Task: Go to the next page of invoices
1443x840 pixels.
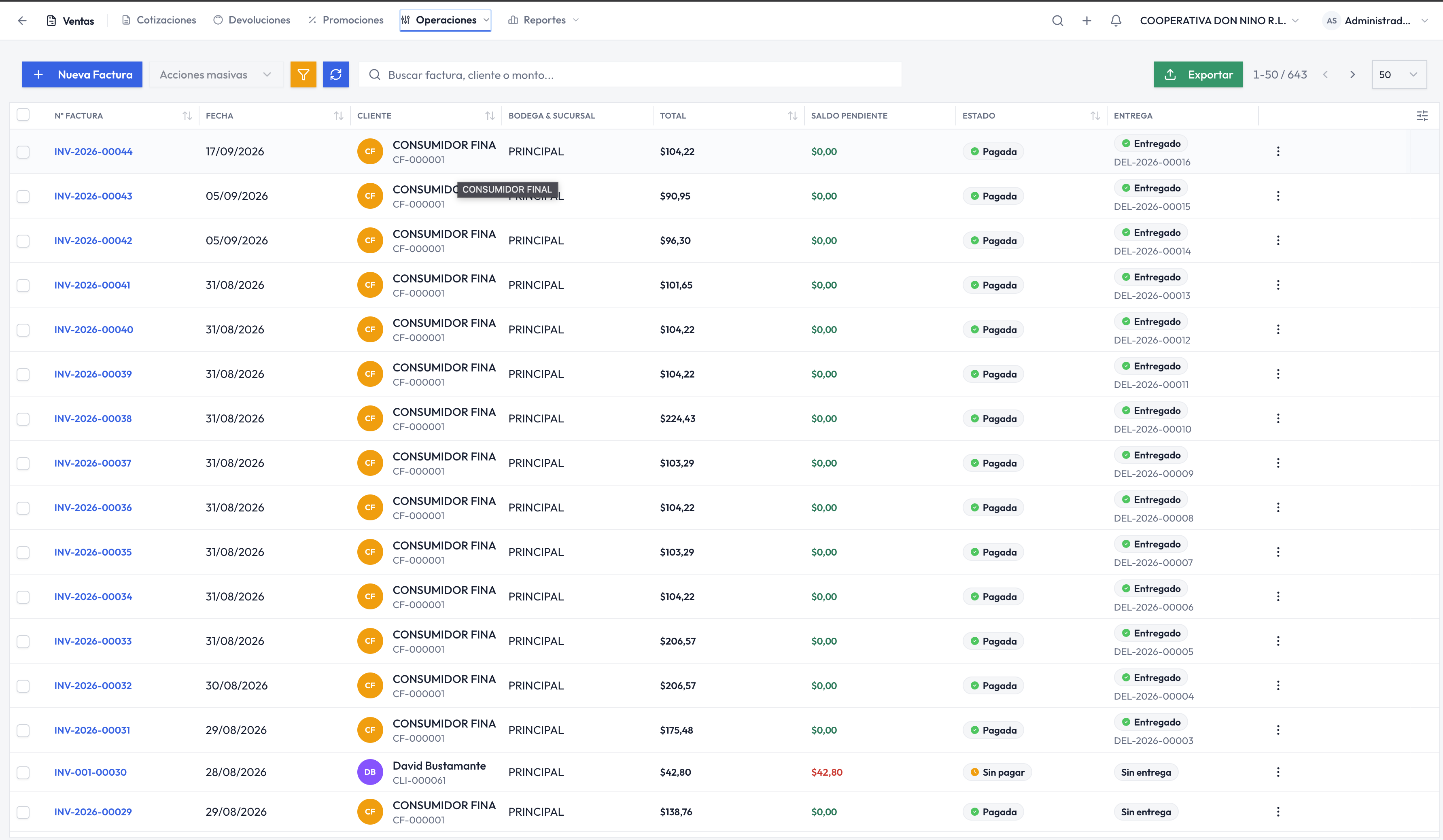Action: click(x=1352, y=74)
